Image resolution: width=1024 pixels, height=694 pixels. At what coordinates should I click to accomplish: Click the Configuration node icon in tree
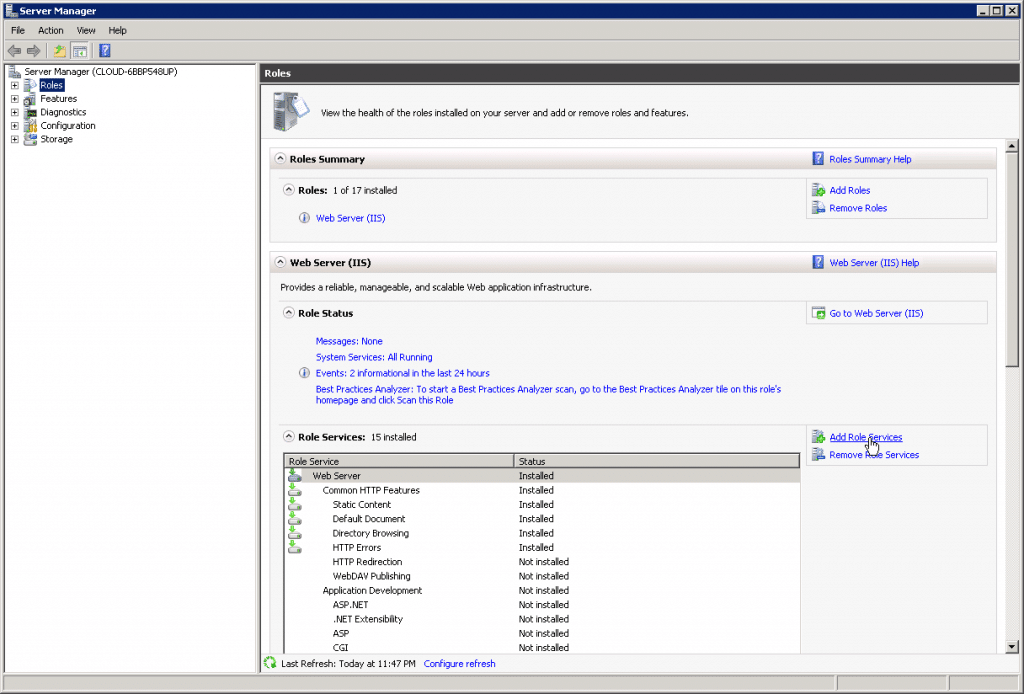pos(30,126)
